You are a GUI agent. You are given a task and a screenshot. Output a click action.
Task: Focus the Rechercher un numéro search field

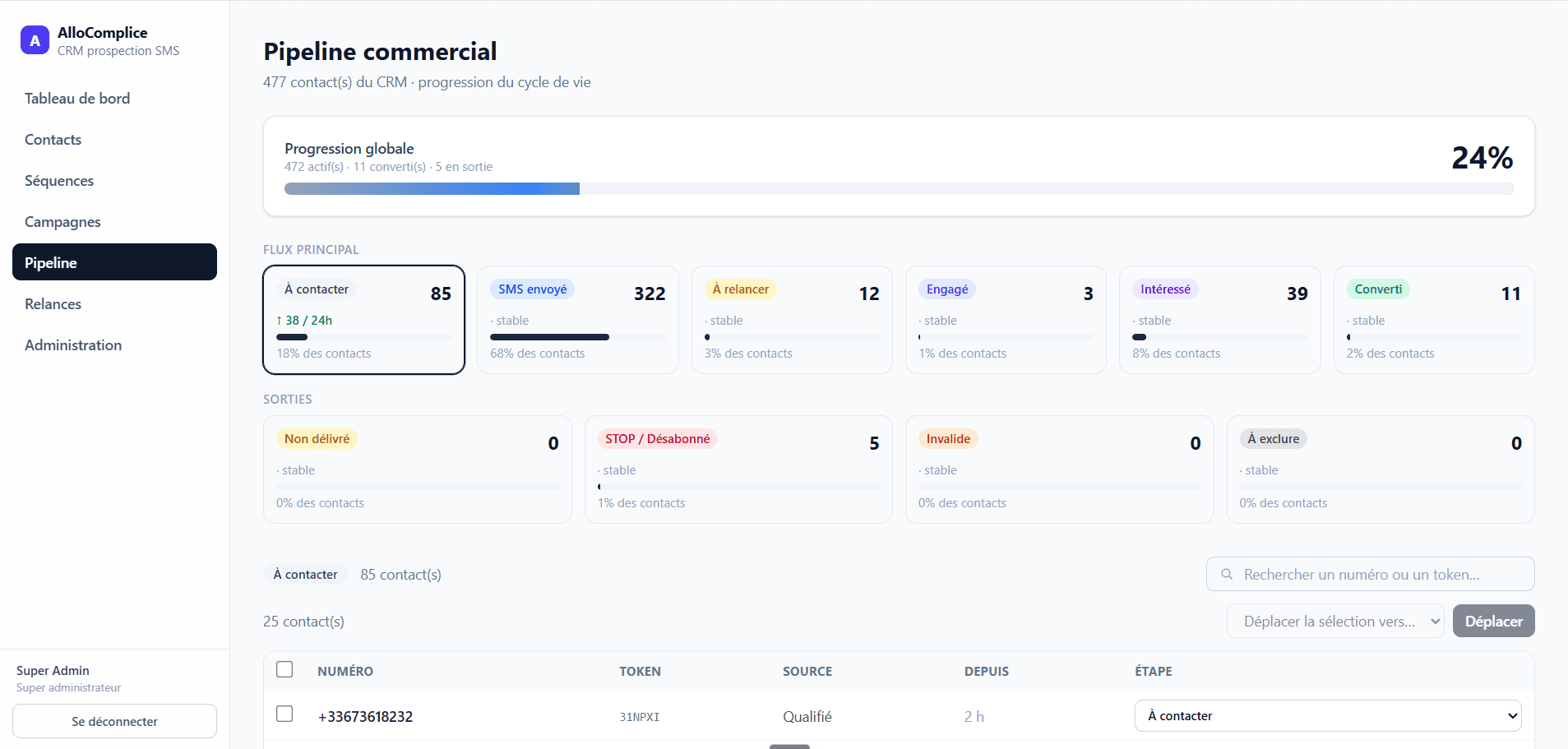click(1370, 574)
